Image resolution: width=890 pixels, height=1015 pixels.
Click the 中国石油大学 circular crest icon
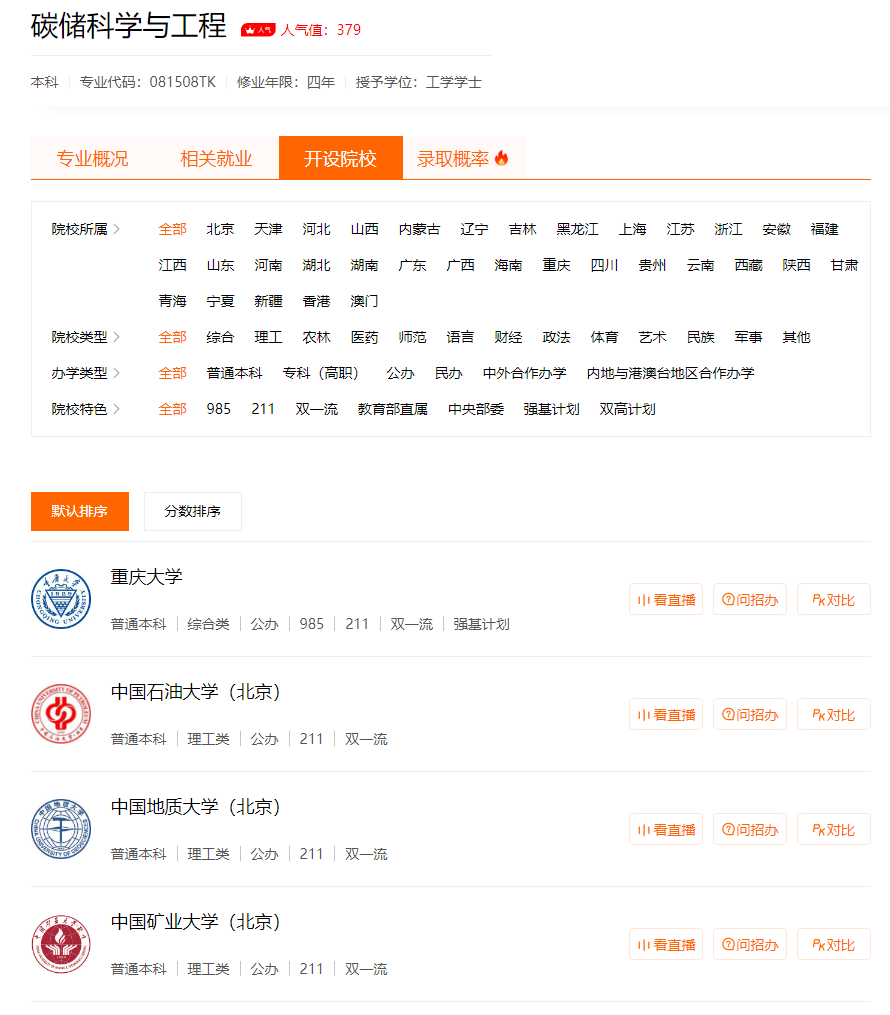pyautogui.click(x=61, y=714)
